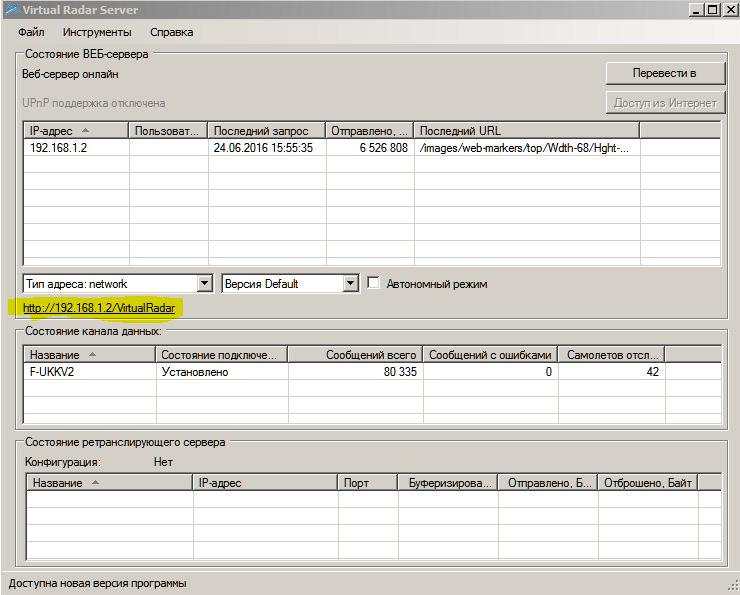
Task: Expand the Тип адреса: network dropdown
Action: point(205,284)
